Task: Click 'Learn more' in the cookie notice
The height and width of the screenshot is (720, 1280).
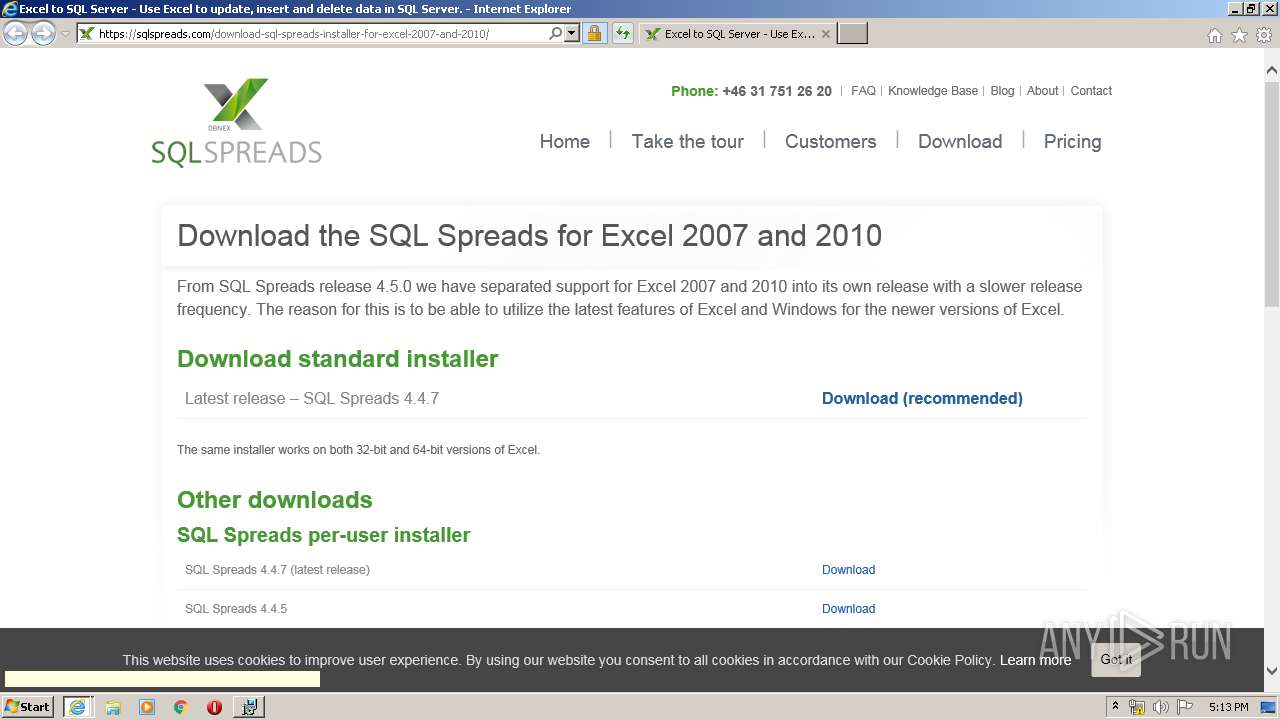Action: (1035, 660)
